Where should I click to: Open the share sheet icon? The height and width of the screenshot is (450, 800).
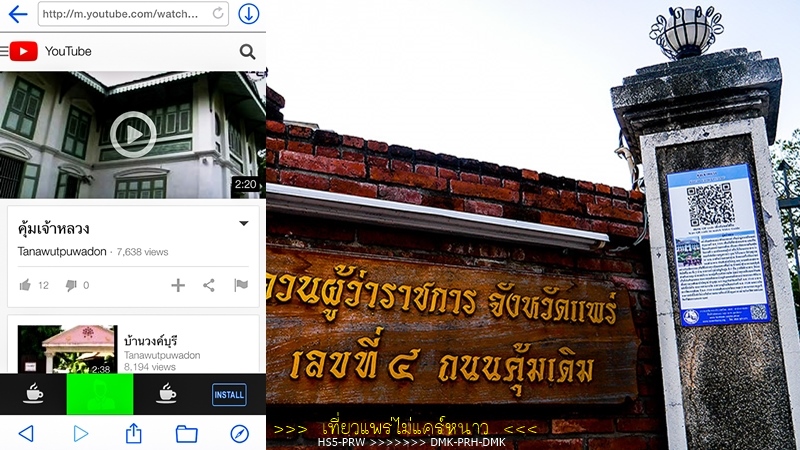point(134,433)
